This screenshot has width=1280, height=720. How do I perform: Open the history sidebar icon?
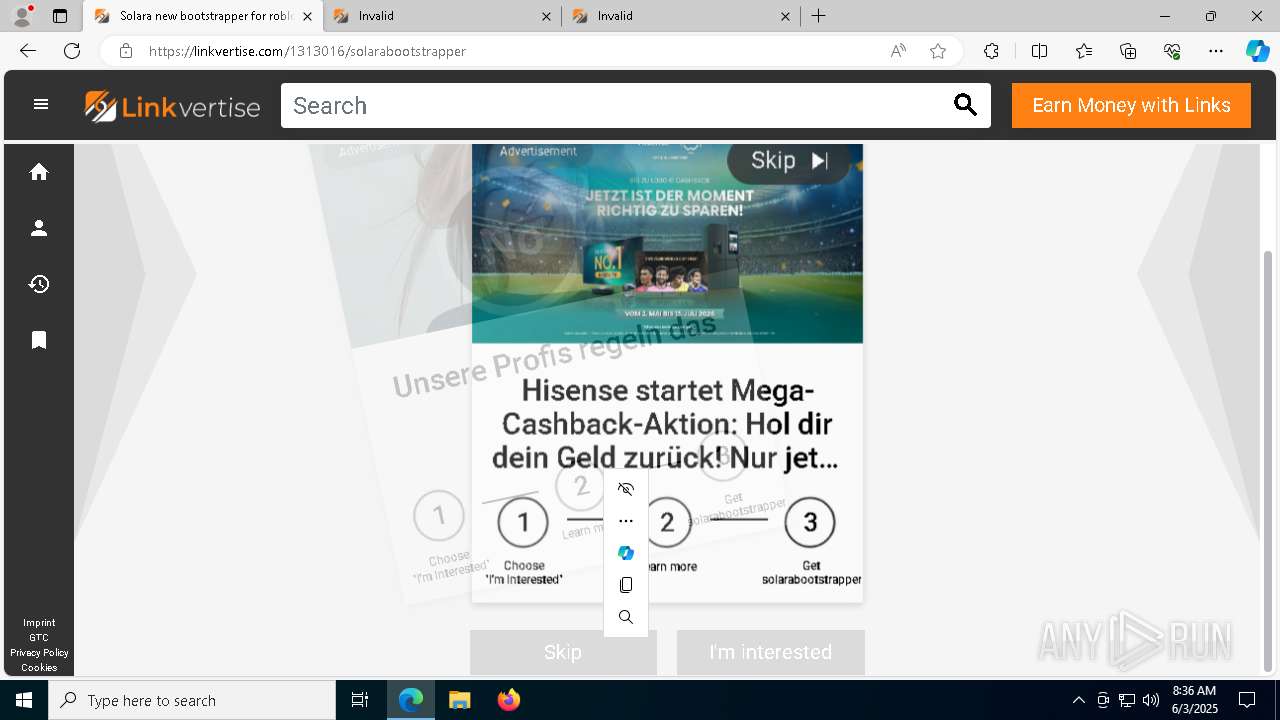coord(39,284)
